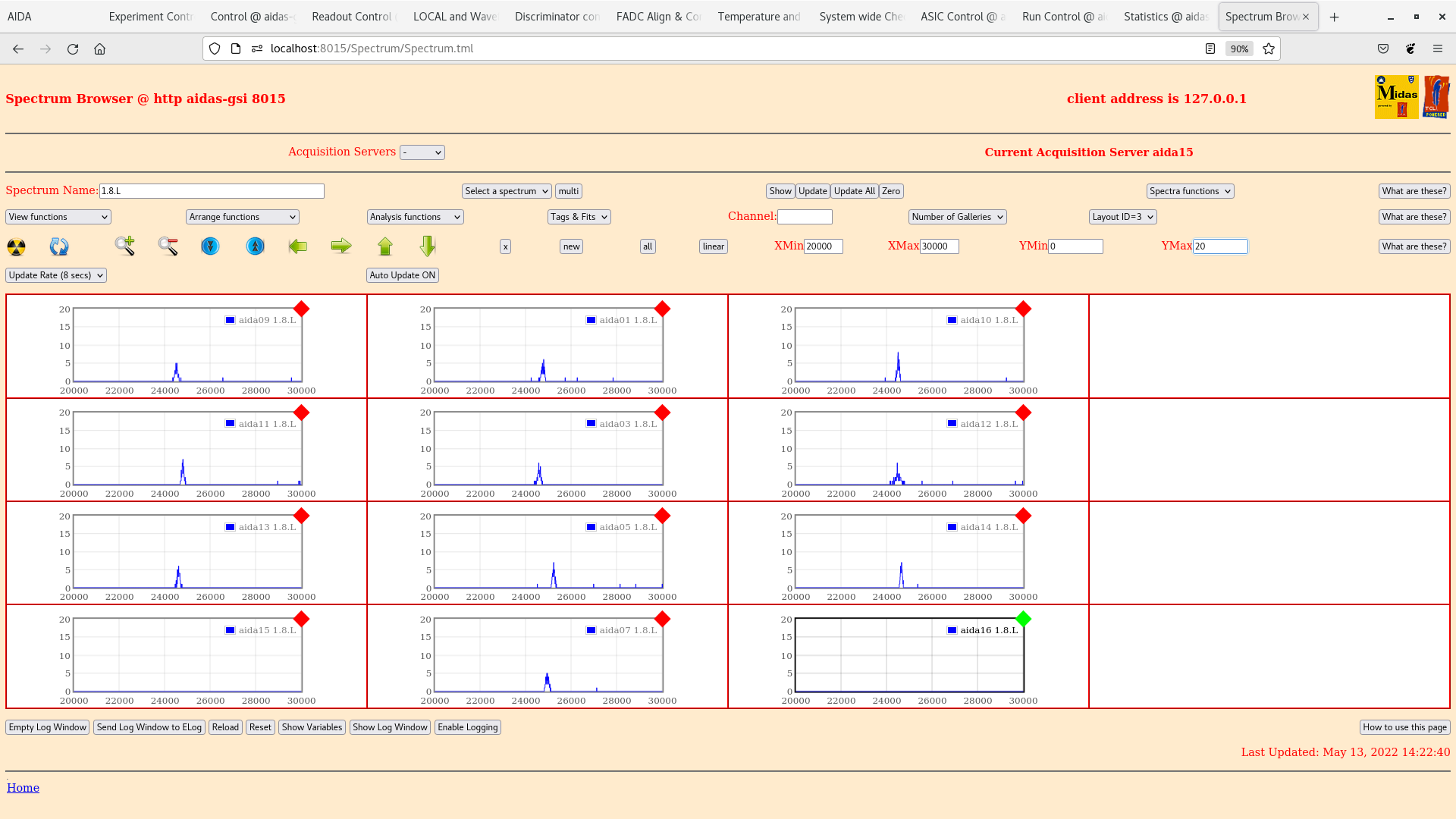Image resolution: width=1456 pixels, height=819 pixels.
Task: Click the zoom out magnifier icon
Action: point(168,246)
